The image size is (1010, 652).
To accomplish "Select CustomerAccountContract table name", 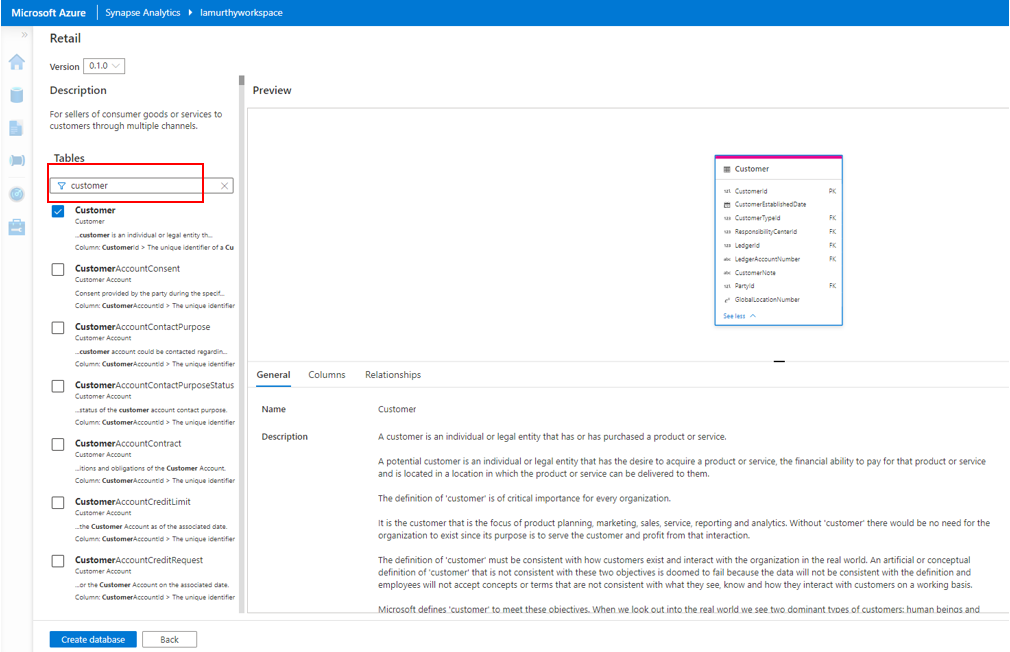I will tap(128, 443).
